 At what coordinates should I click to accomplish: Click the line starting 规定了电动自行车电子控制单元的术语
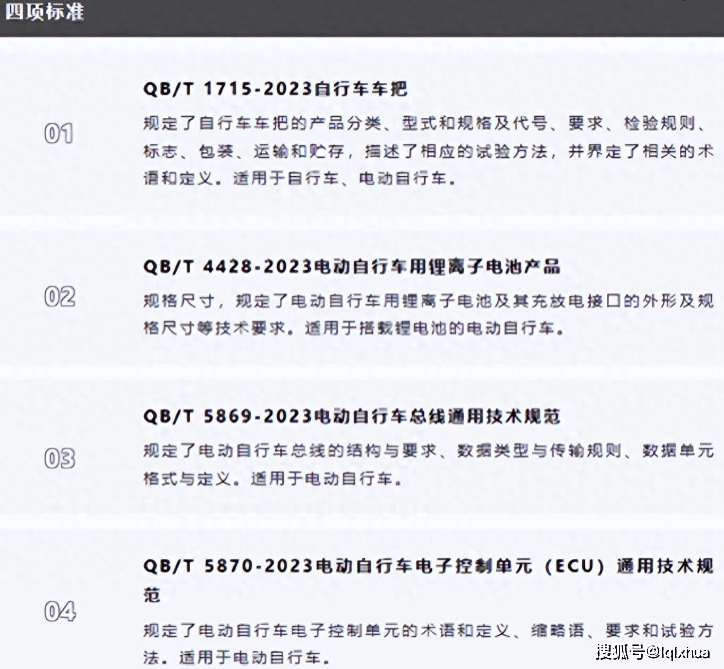tap(428, 631)
